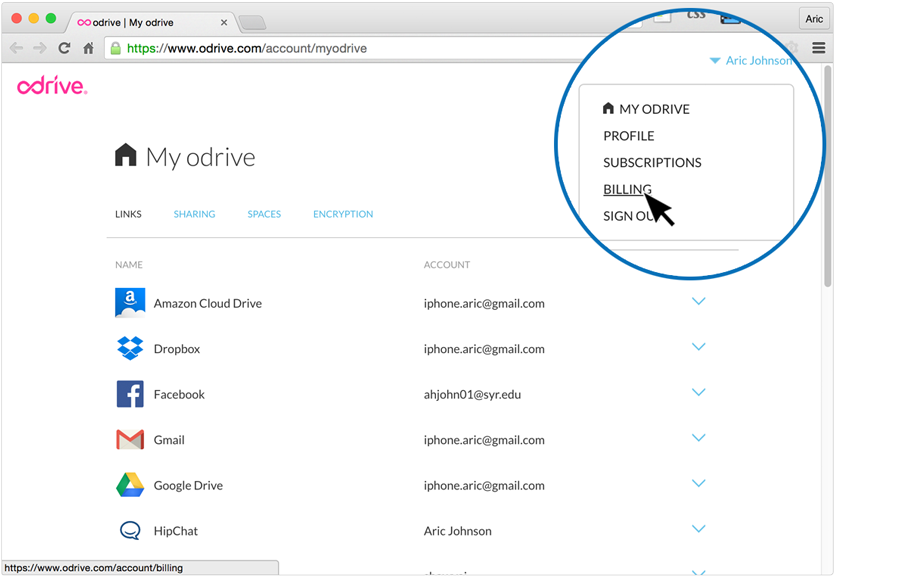The image size is (900, 582).
Task: Open Subscriptions from account menu
Action: pyautogui.click(x=652, y=162)
